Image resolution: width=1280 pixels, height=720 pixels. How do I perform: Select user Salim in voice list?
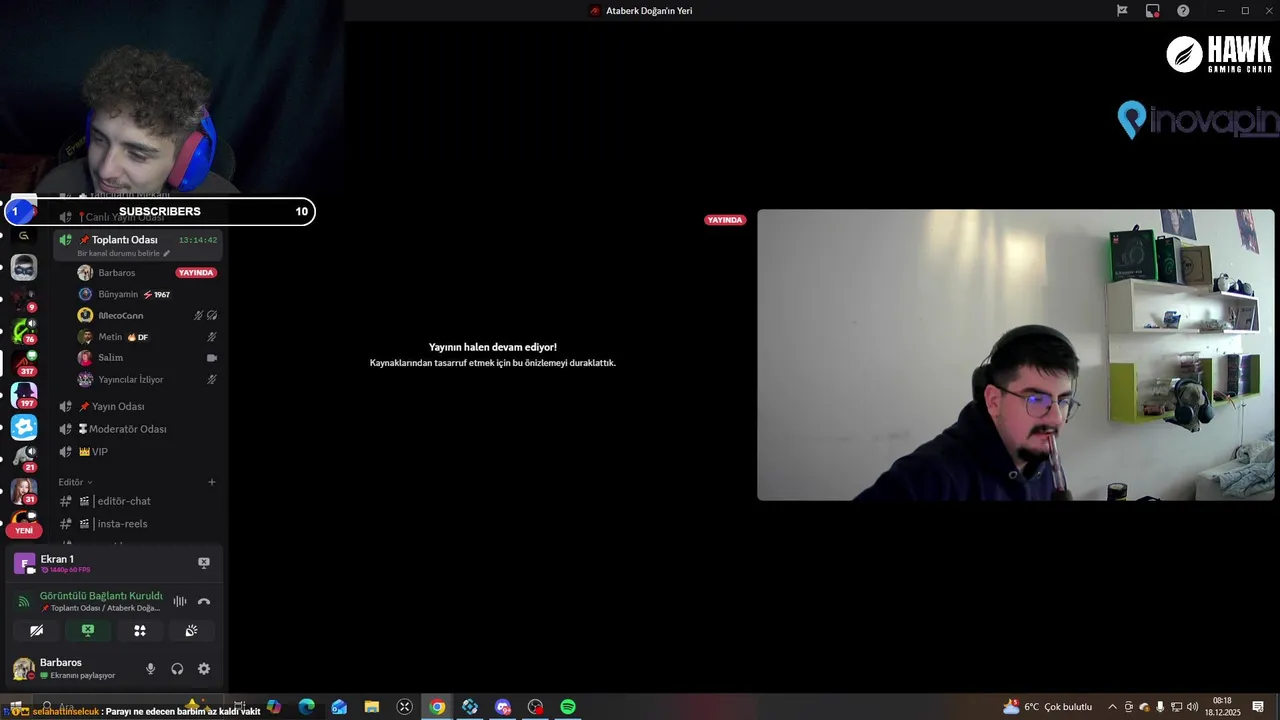coord(147,358)
